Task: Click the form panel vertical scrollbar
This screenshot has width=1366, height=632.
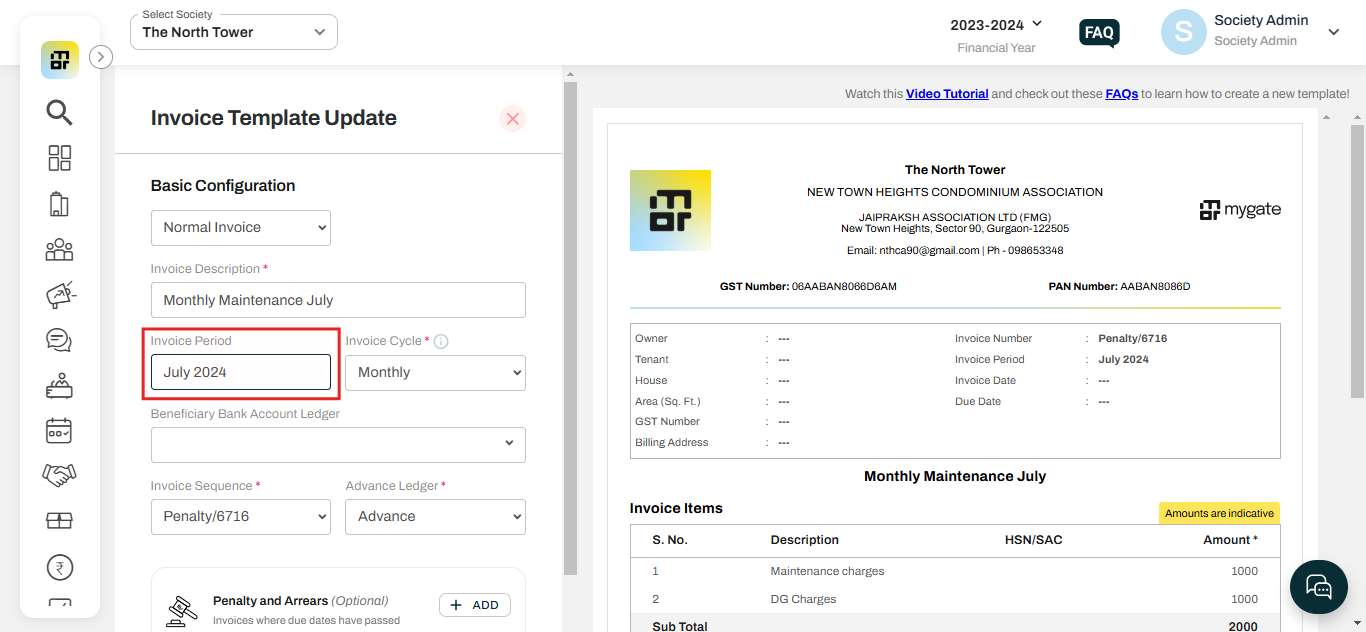Action: pos(570,328)
